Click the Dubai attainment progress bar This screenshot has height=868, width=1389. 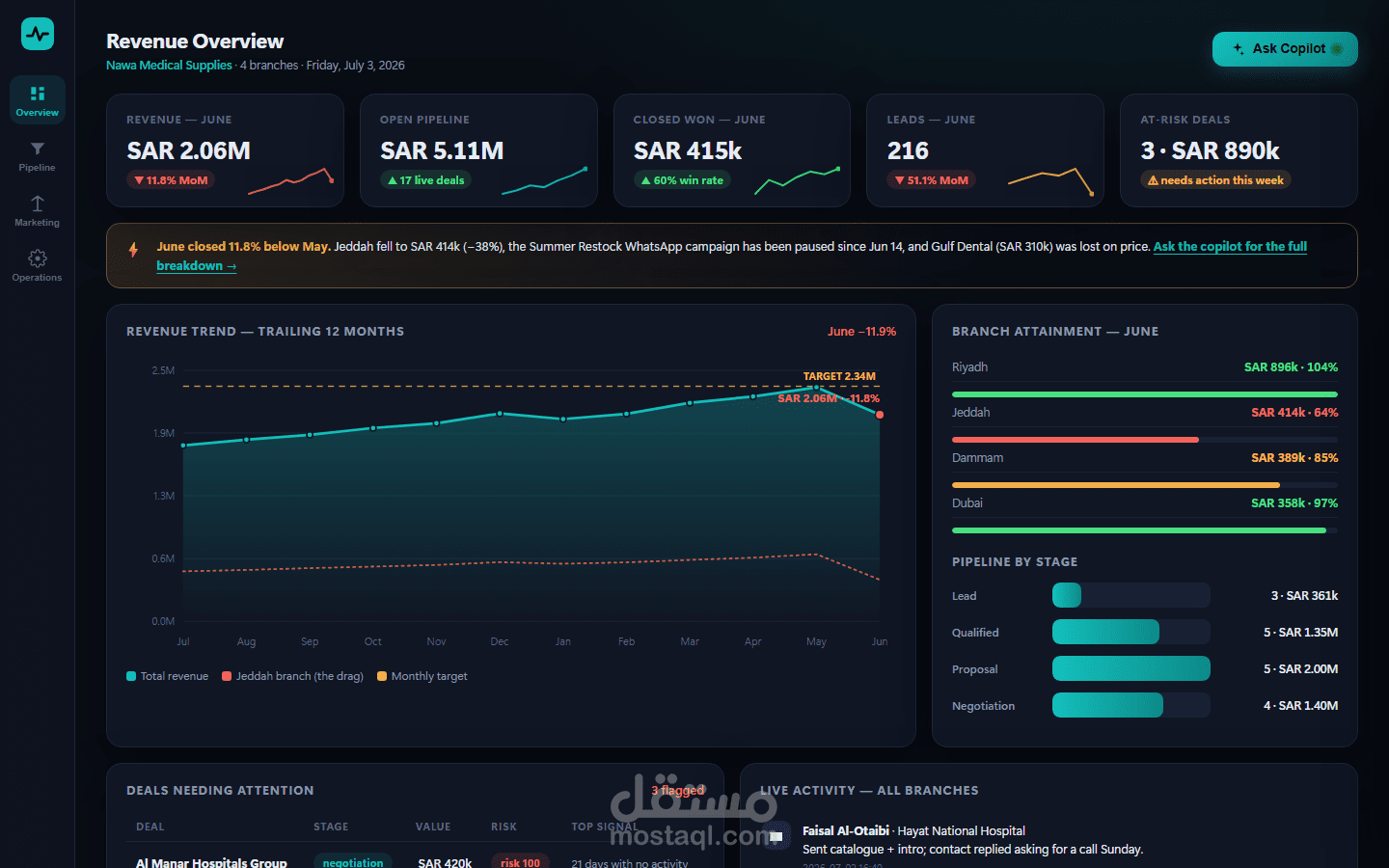click(x=1145, y=530)
